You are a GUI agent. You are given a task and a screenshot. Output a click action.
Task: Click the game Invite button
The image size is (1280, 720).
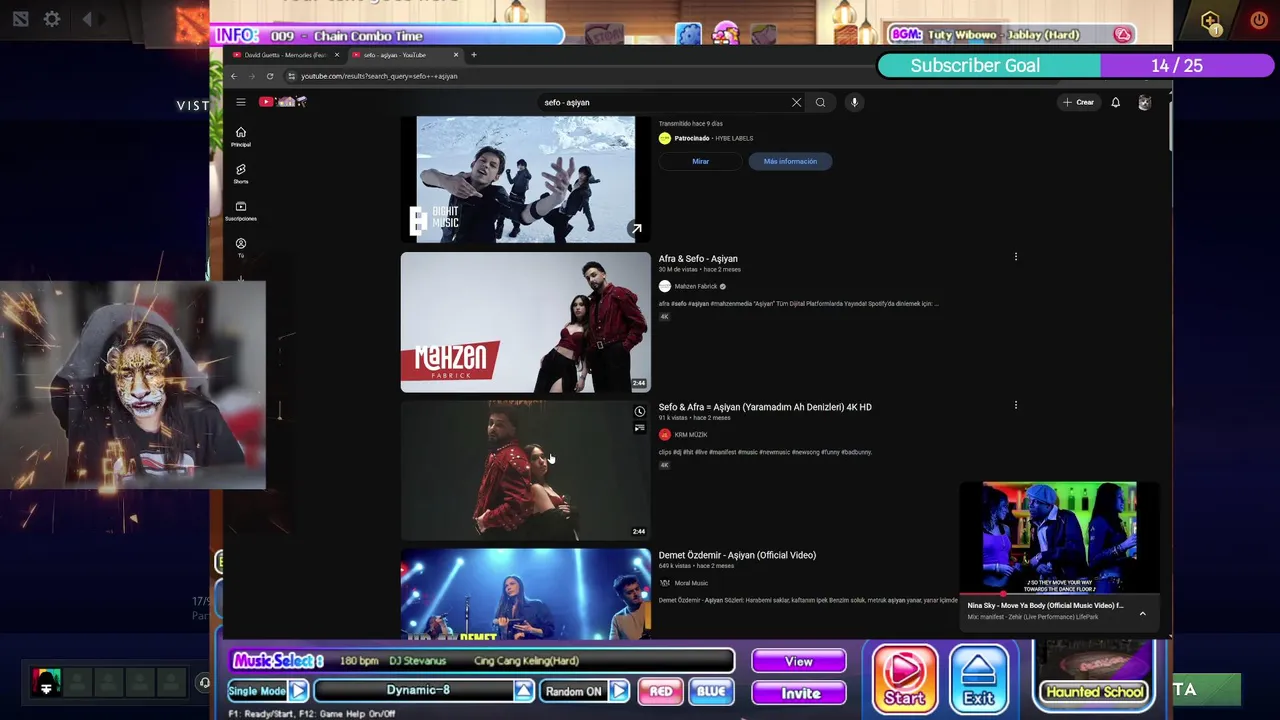[x=799, y=693]
